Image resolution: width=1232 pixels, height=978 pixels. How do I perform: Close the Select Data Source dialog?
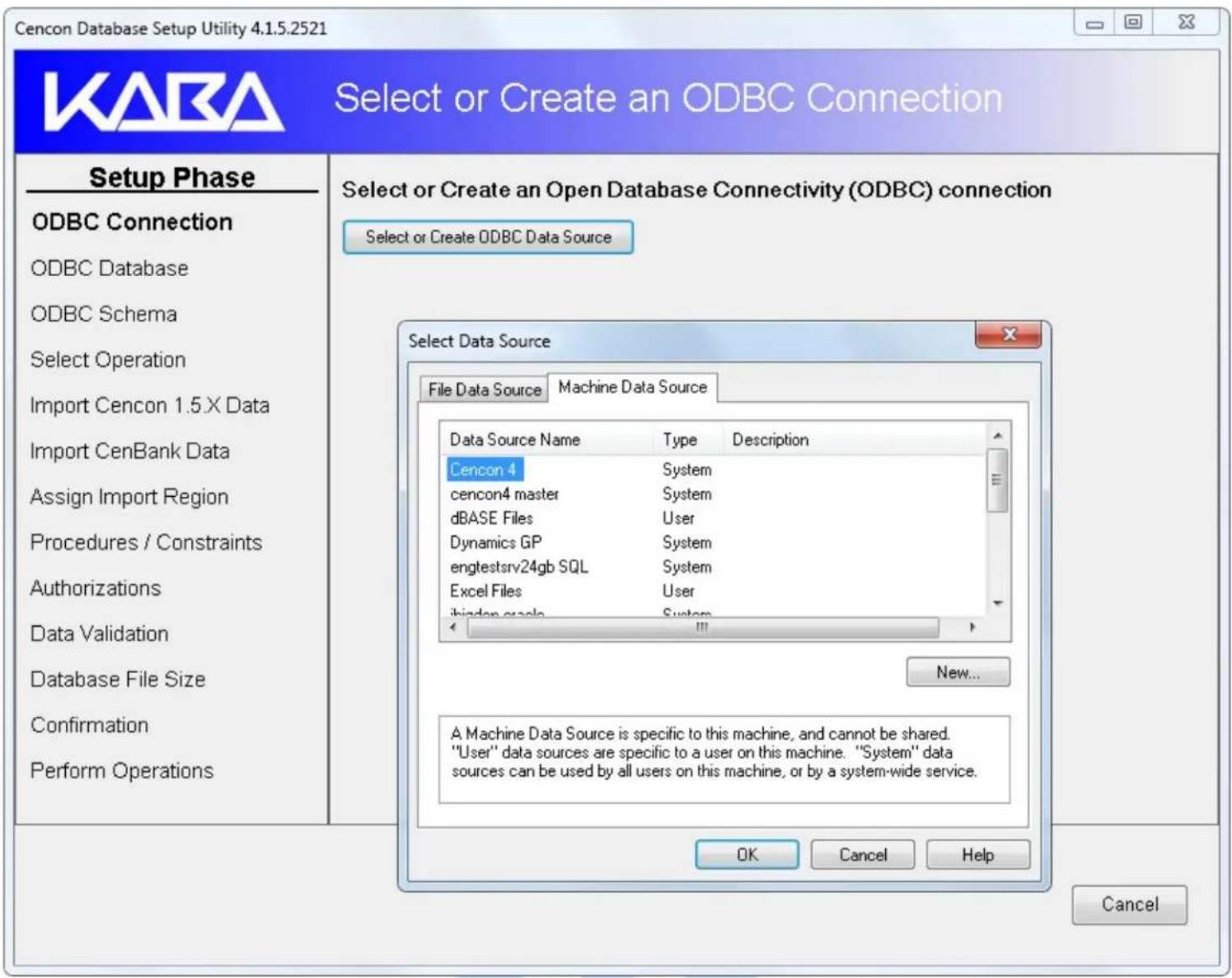point(1009,335)
